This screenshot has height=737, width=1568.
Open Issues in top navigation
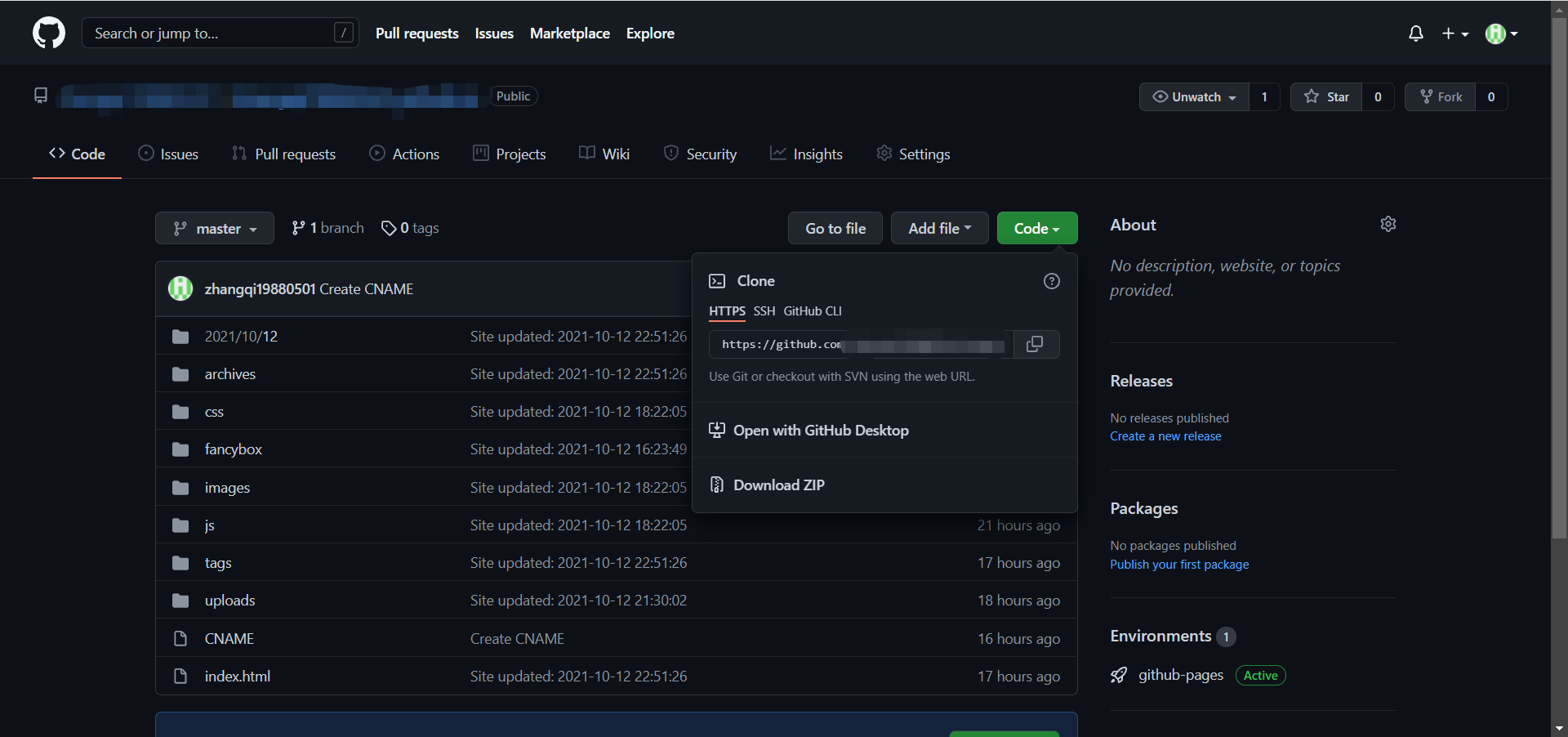click(494, 33)
